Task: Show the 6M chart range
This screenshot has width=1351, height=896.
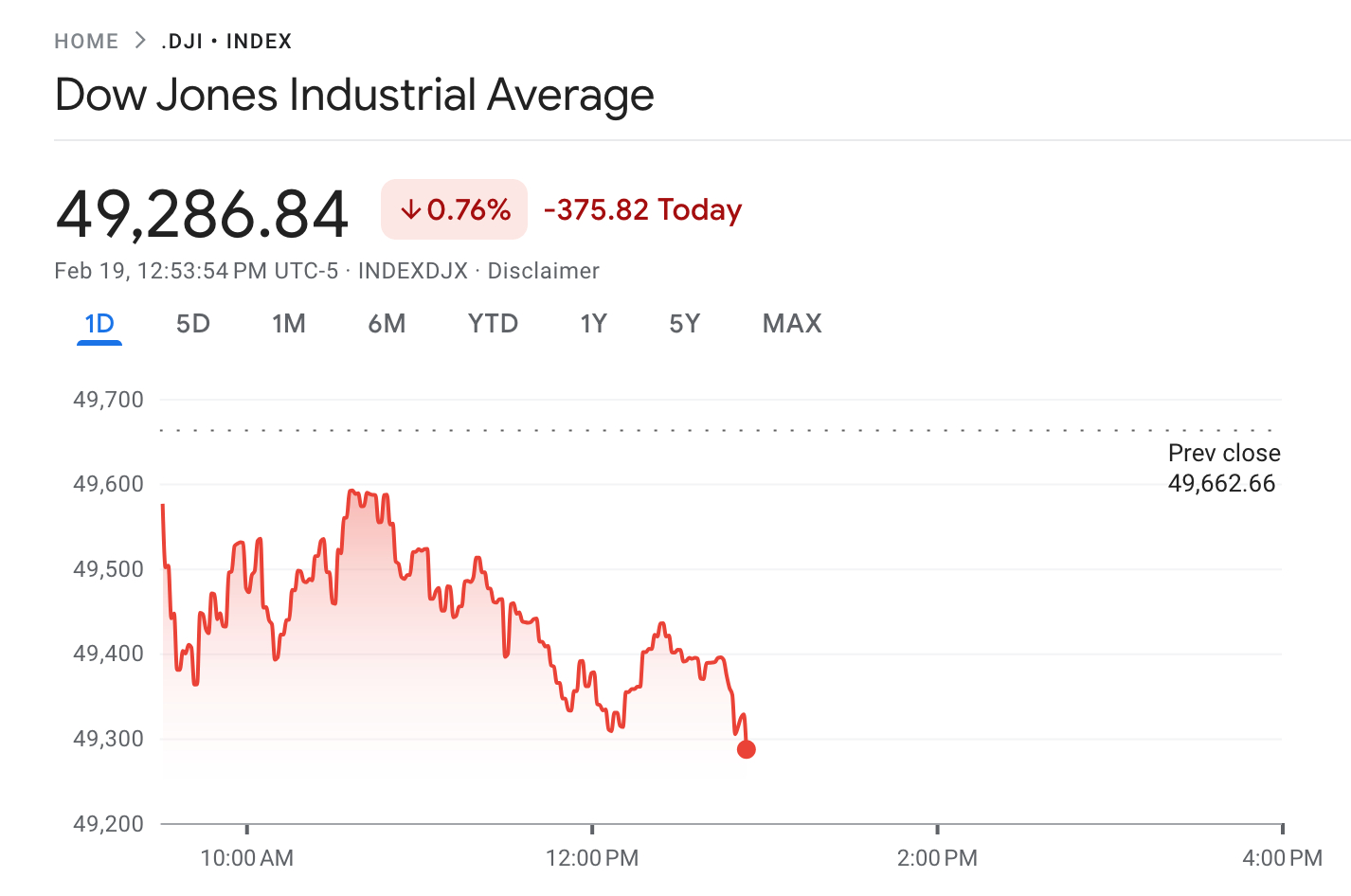Action: pyautogui.click(x=387, y=324)
